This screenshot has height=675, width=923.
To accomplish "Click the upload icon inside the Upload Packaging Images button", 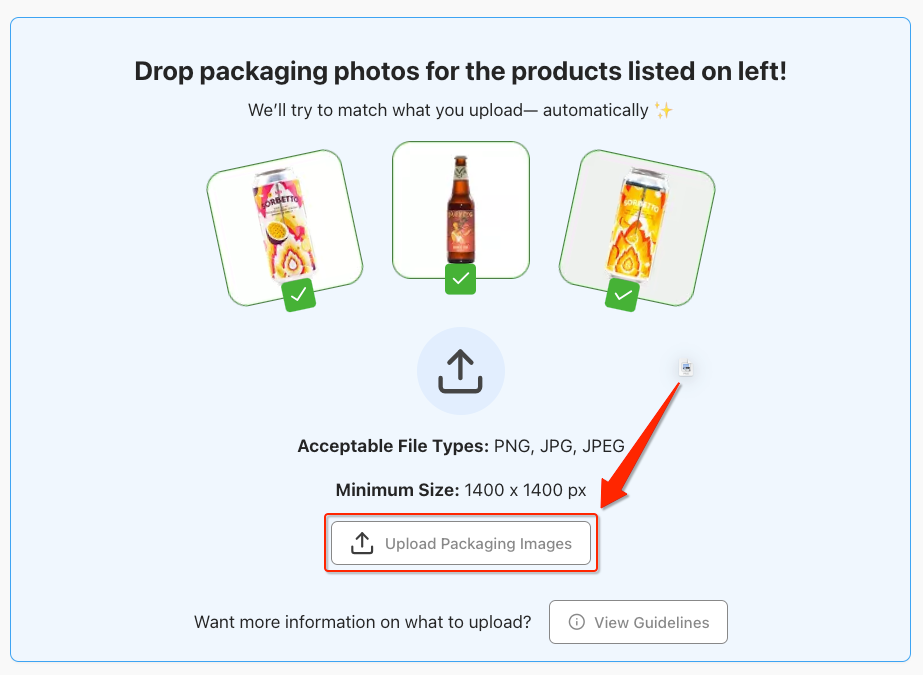I will (x=362, y=544).
